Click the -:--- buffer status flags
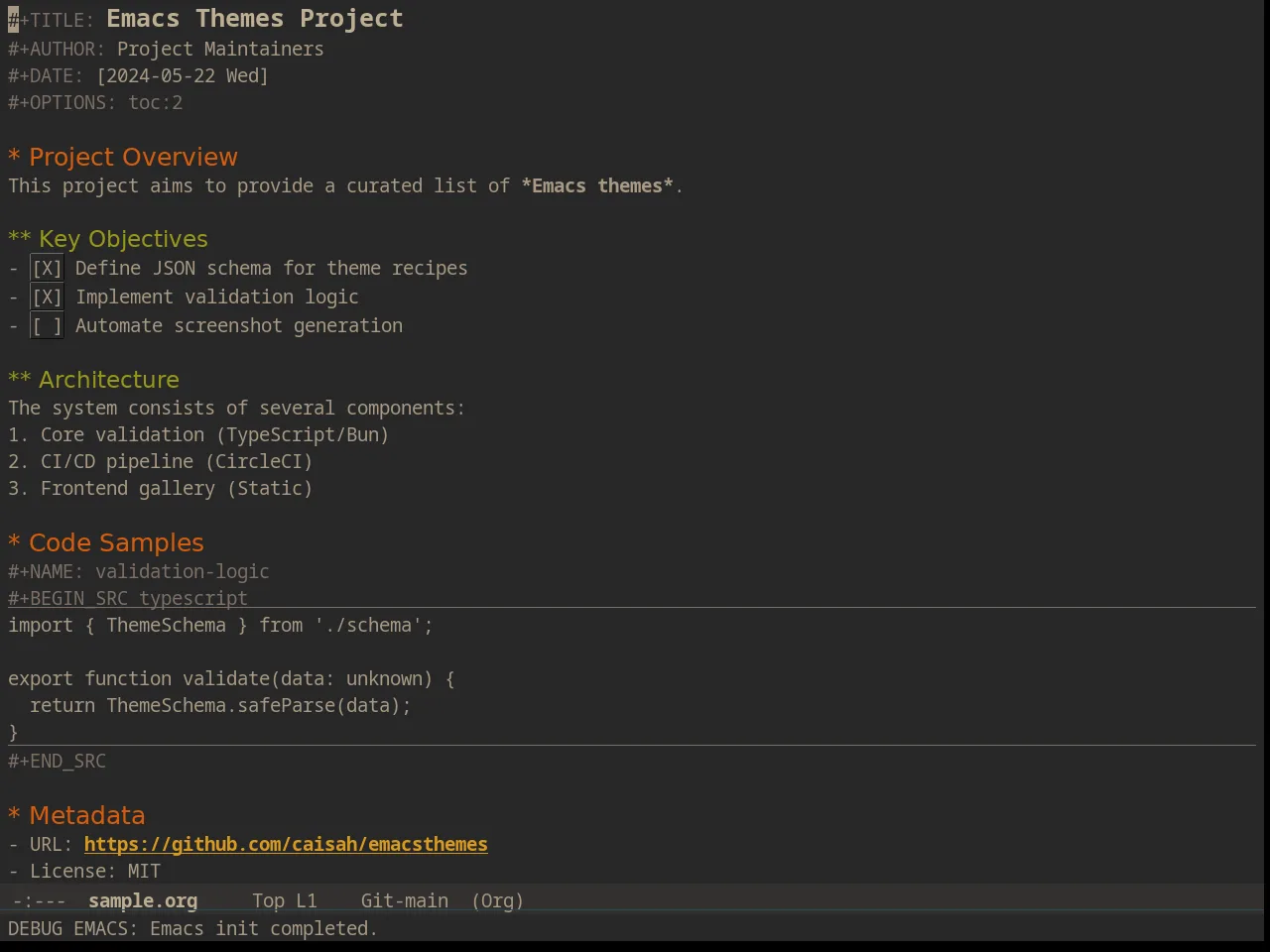Image resolution: width=1270 pixels, height=952 pixels. (40, 900)
